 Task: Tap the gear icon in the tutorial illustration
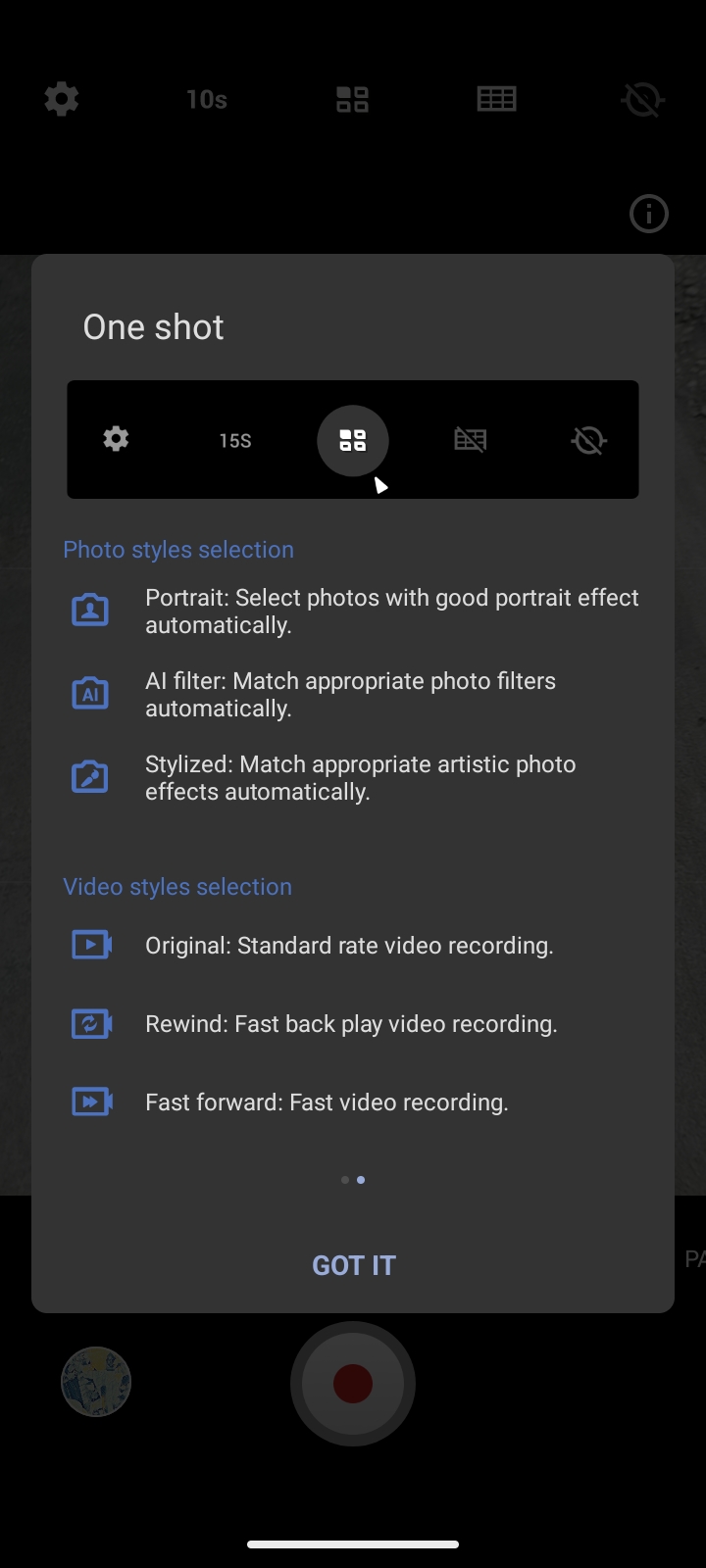[x=116, y=438]
